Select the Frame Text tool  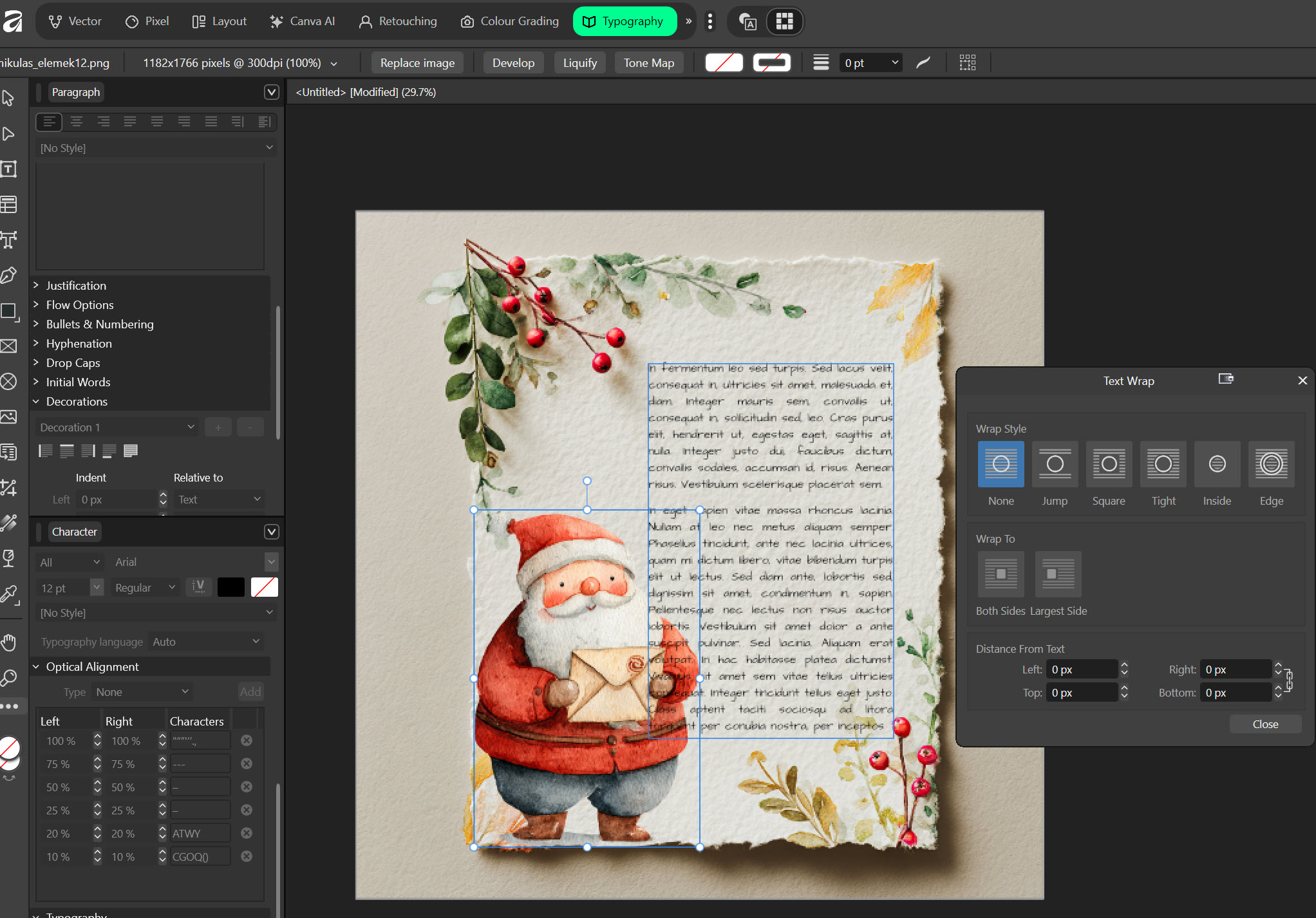pyautogui.click(x=9, y=170)
